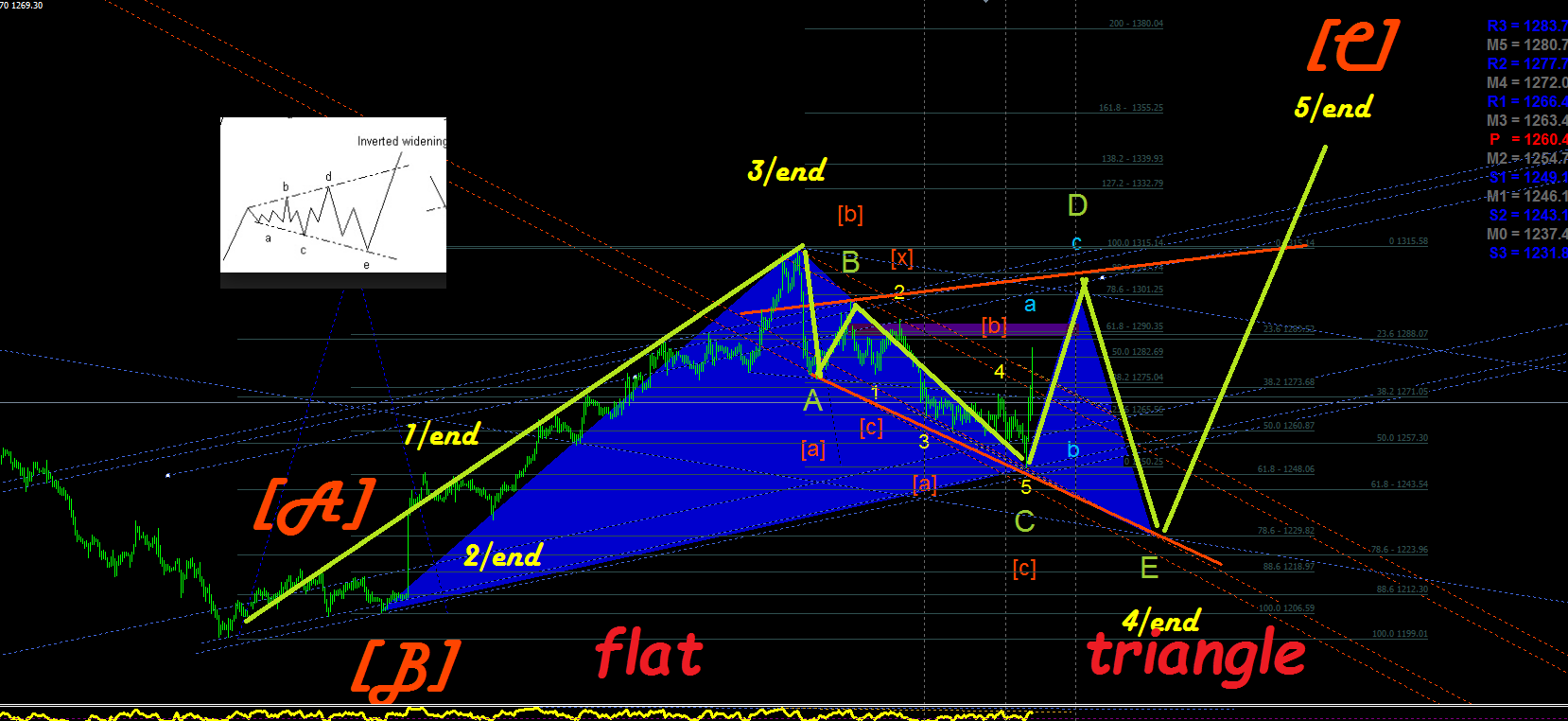The height and width of the screenshot is (721, 1568).
Task: Select Fibonacci level '23.6 1288.07'
Action: click(1402, 334)
